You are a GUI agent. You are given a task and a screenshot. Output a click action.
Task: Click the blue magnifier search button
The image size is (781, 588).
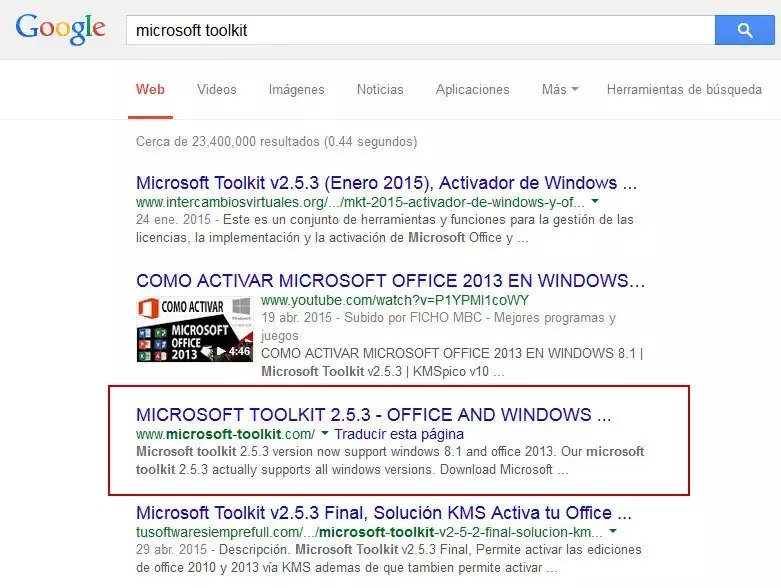click(x=744, y=30)
